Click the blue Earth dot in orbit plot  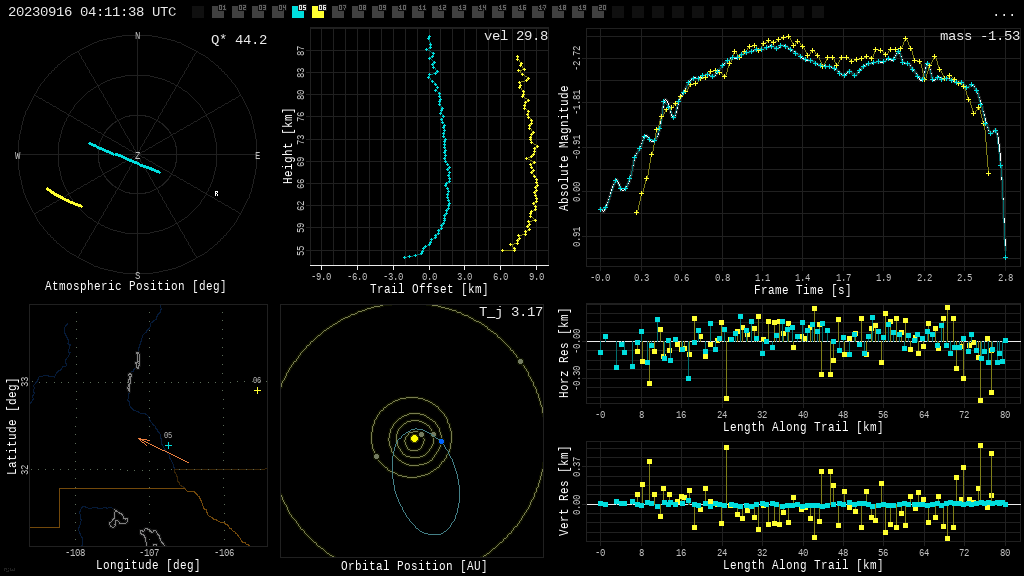point(441,442)
